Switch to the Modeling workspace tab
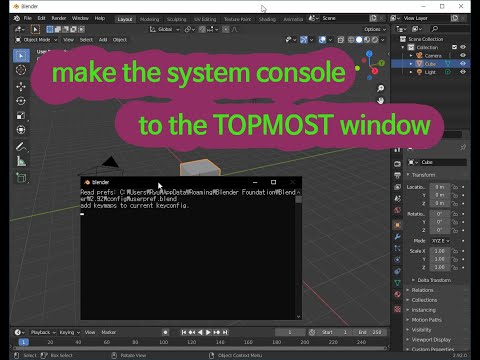 pos(149,19)
